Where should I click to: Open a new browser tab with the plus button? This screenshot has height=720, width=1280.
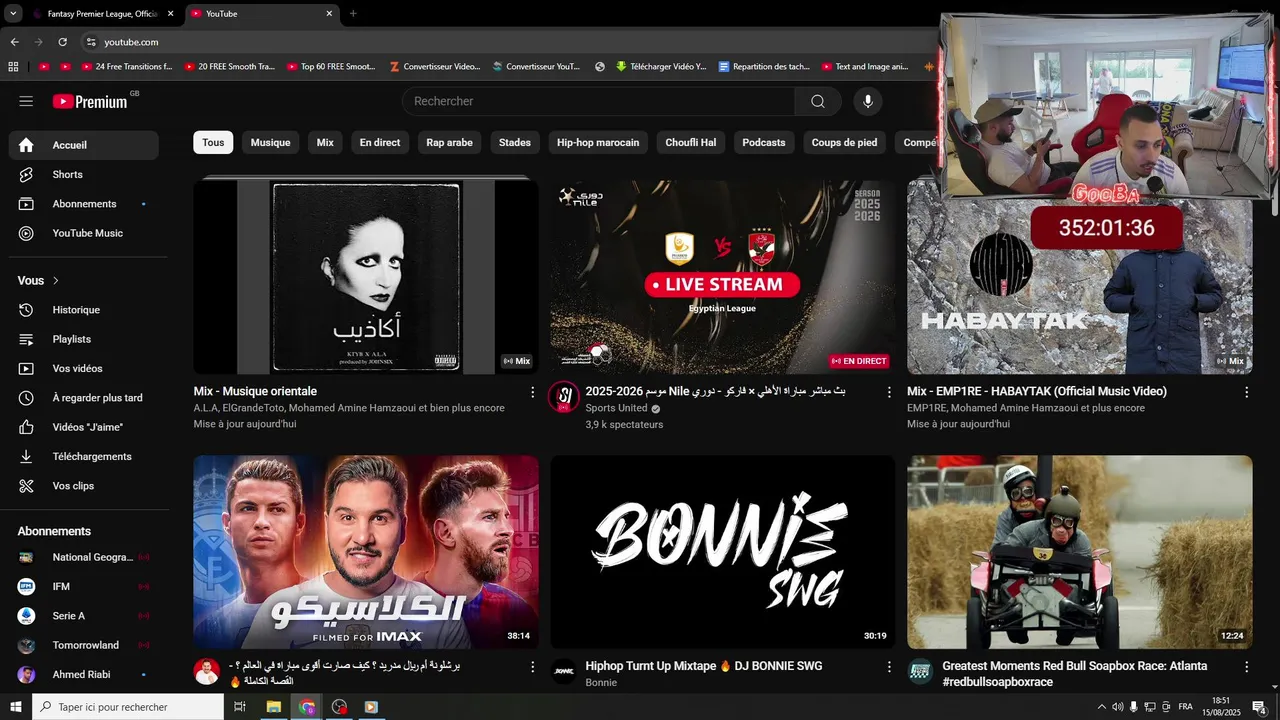(x=353, y=14)
